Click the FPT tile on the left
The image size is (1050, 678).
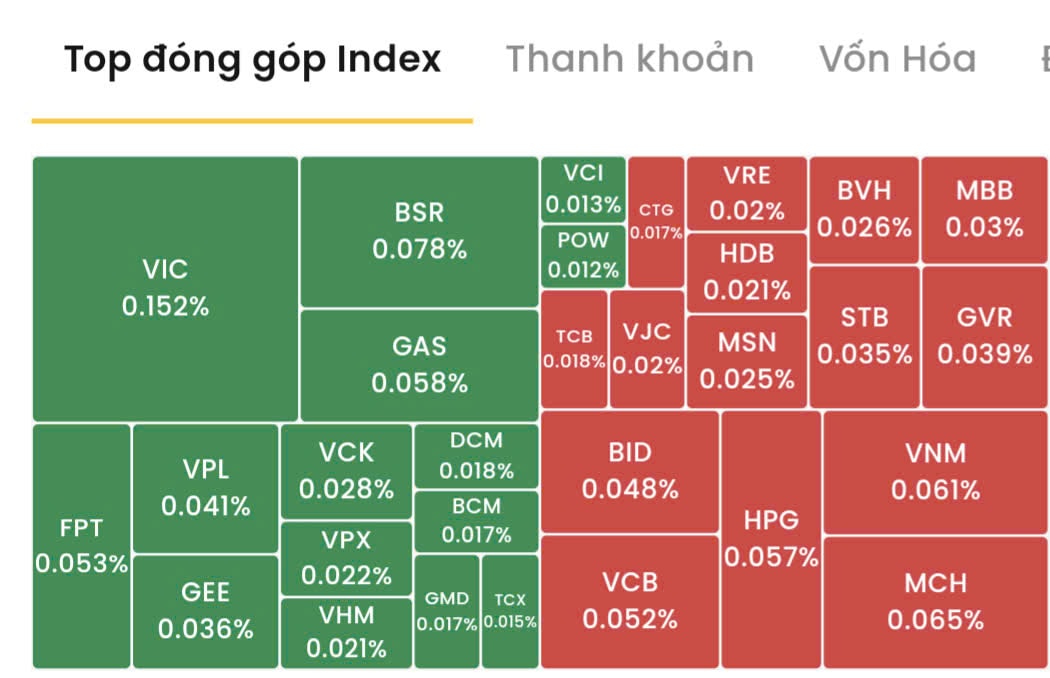[x=80, y=545]
